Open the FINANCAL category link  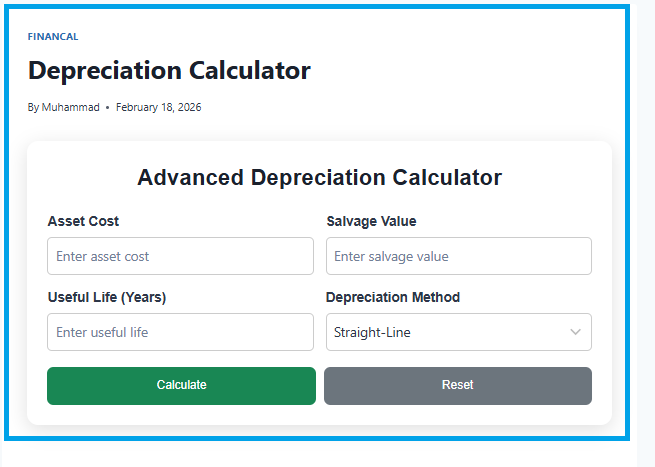point(53,37)
